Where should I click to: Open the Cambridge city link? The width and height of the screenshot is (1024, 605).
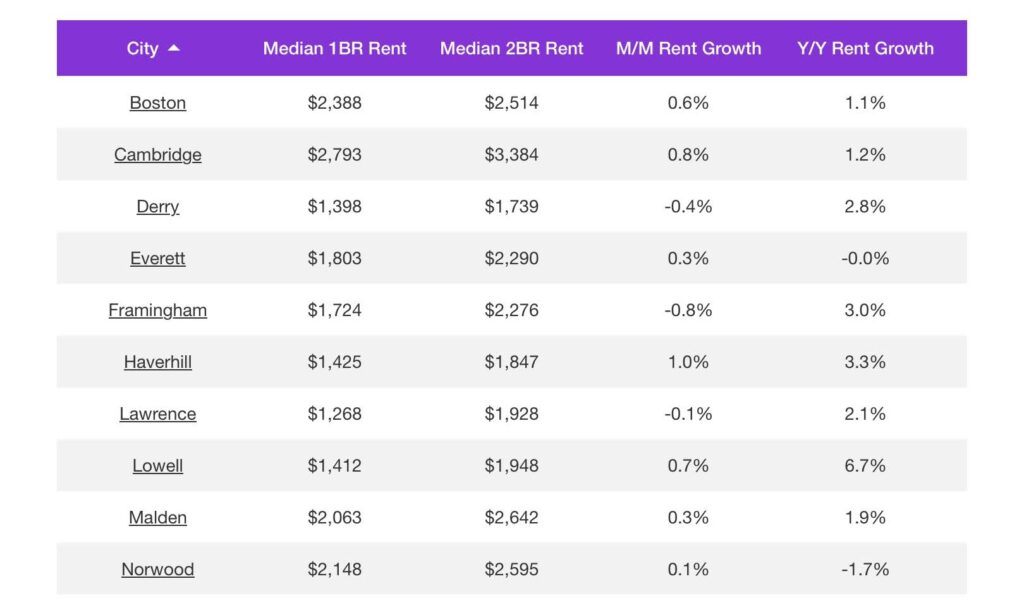158,155
